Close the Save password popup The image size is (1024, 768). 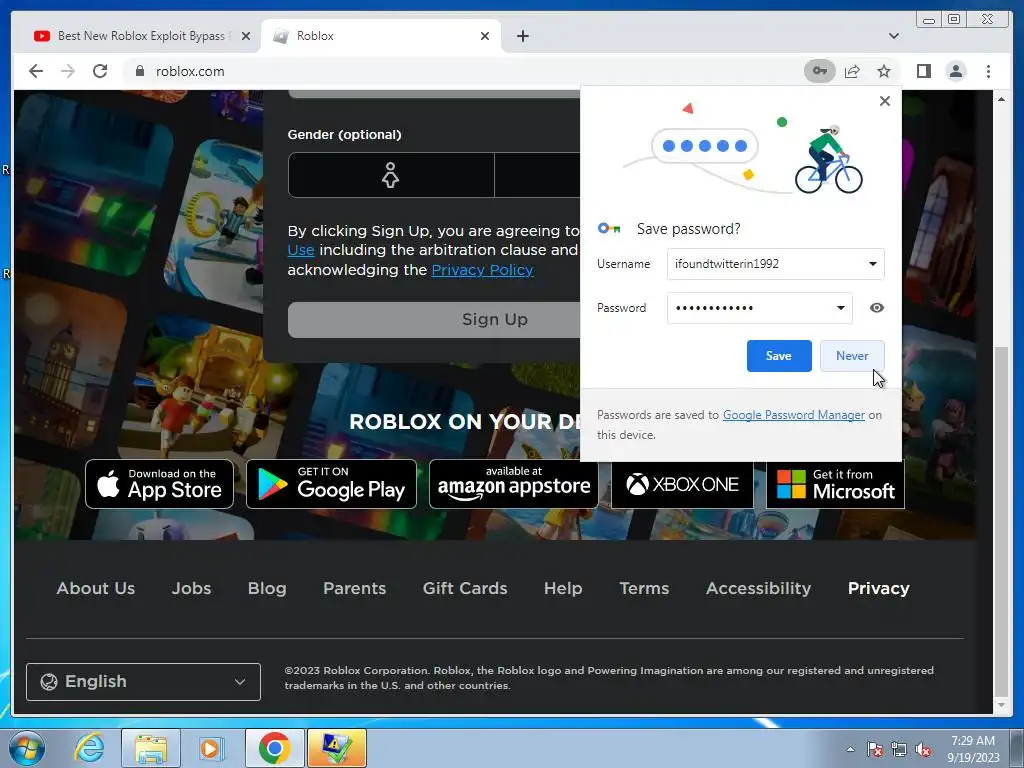[884, 101]
